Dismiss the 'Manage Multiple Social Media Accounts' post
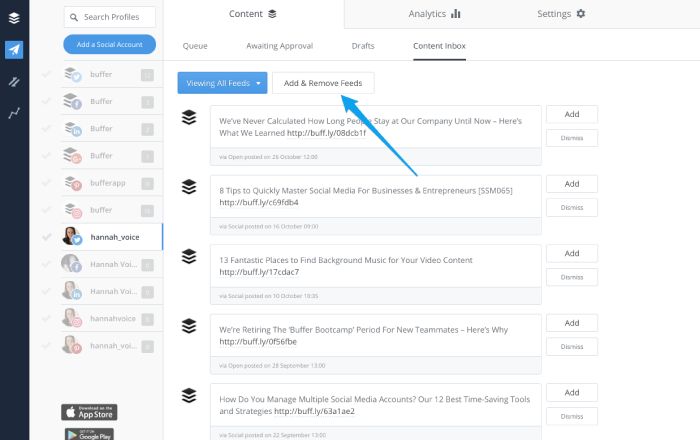Screen dimensions: 700x440 click(572, 416)
